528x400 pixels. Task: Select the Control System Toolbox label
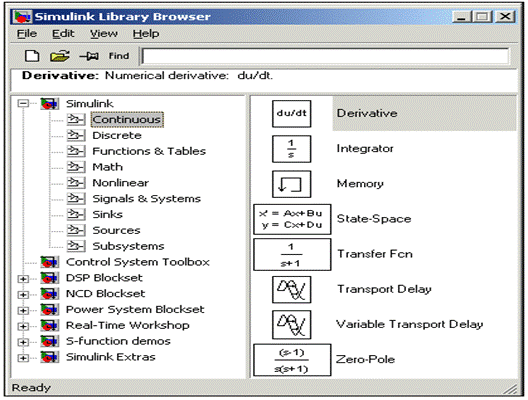[138, 262]
